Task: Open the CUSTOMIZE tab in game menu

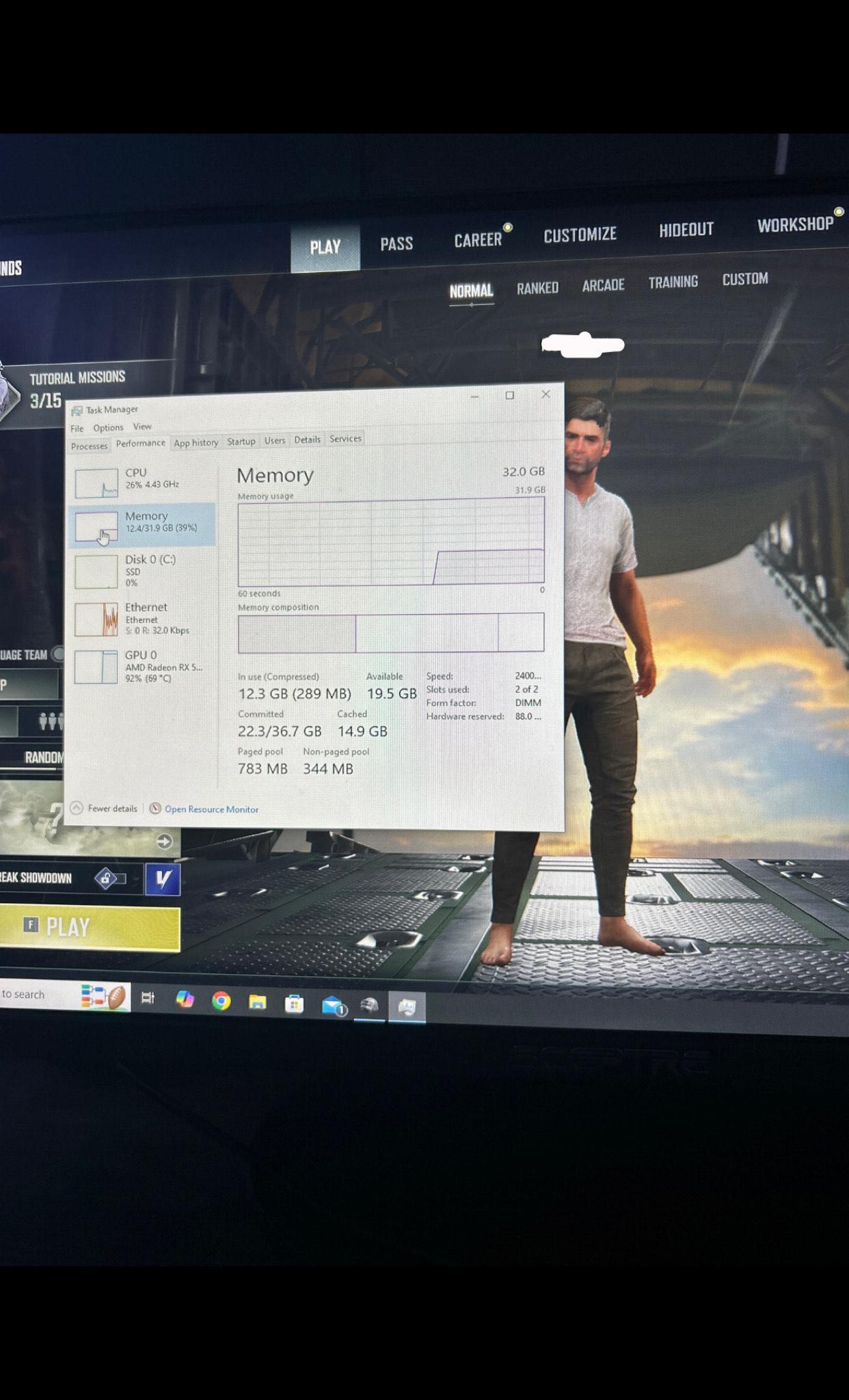Action: click(x=580, y=235)
